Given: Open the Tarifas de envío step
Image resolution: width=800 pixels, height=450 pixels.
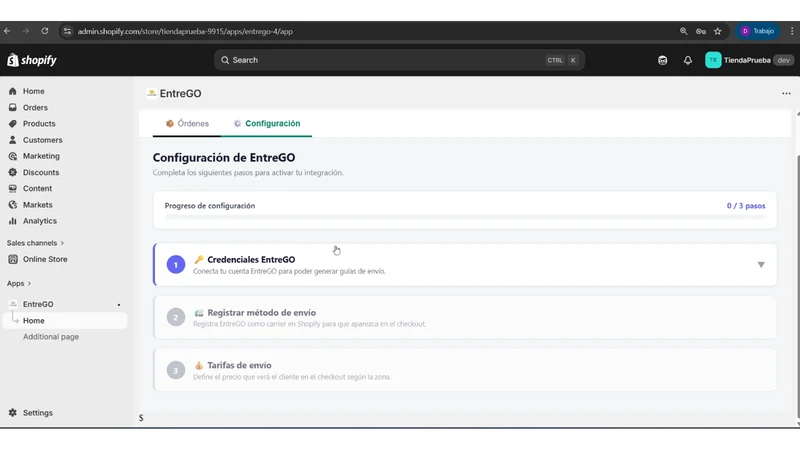Looking at the screenshot, I should (x=465, y=370).
